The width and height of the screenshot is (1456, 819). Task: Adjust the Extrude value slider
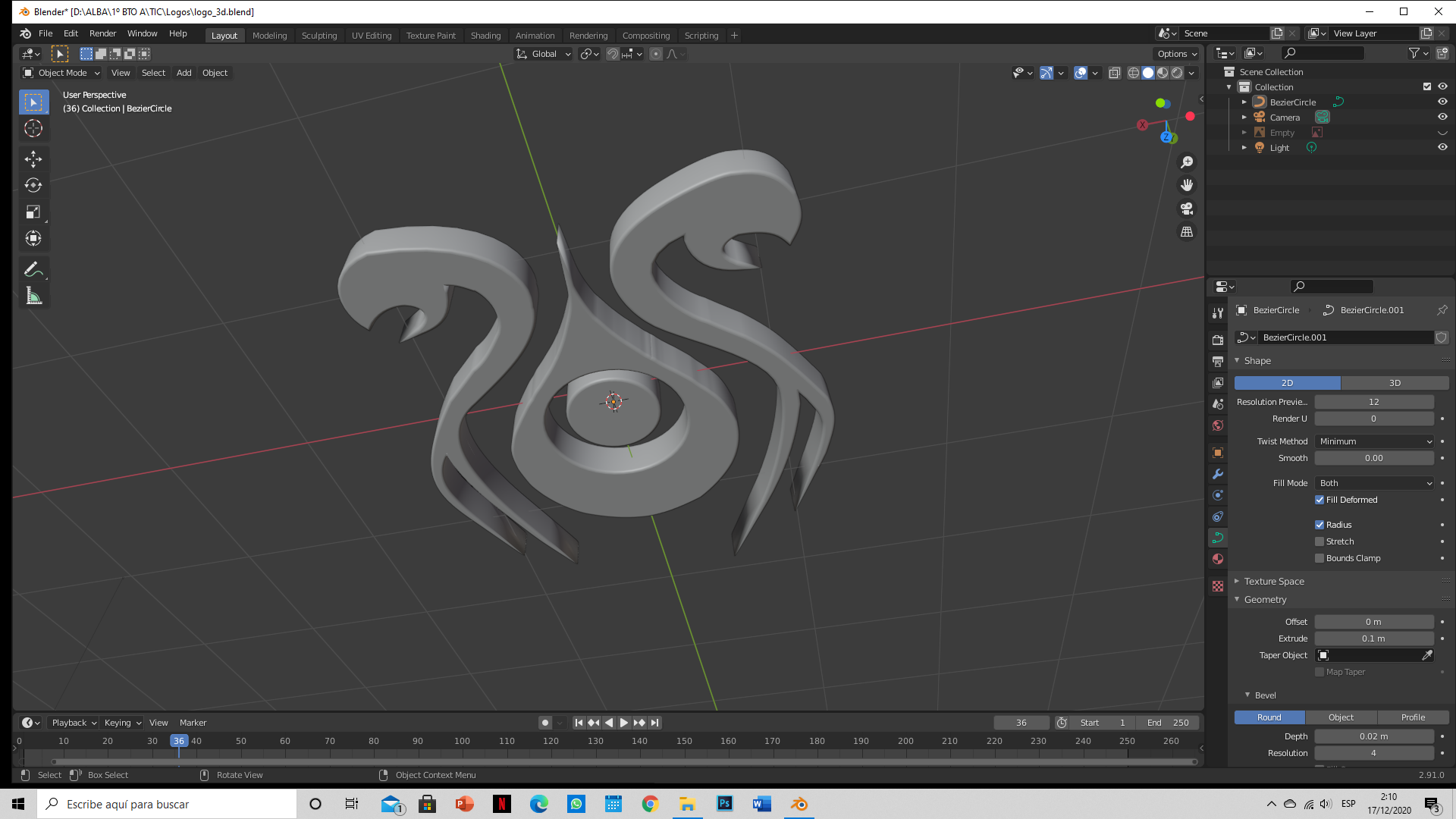click(x=1373, y=639)
